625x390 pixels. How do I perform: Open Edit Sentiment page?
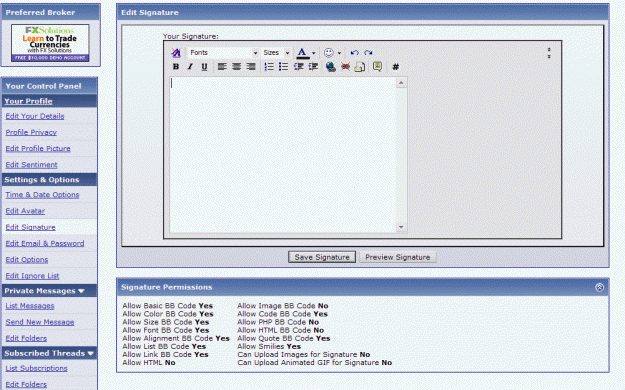[x=31, y=165]
